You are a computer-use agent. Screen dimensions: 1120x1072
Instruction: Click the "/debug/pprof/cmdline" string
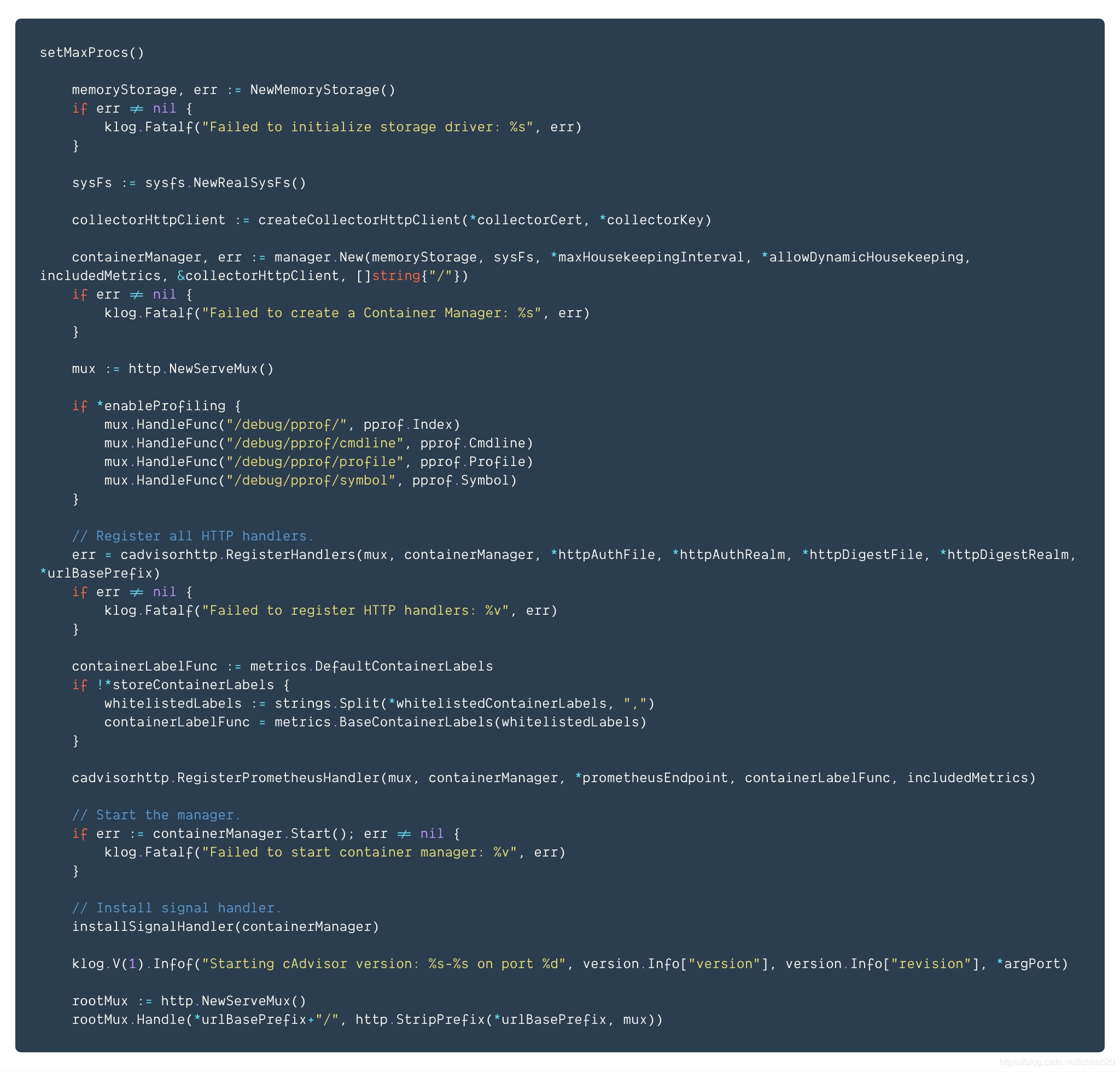(x=315, y=444)
